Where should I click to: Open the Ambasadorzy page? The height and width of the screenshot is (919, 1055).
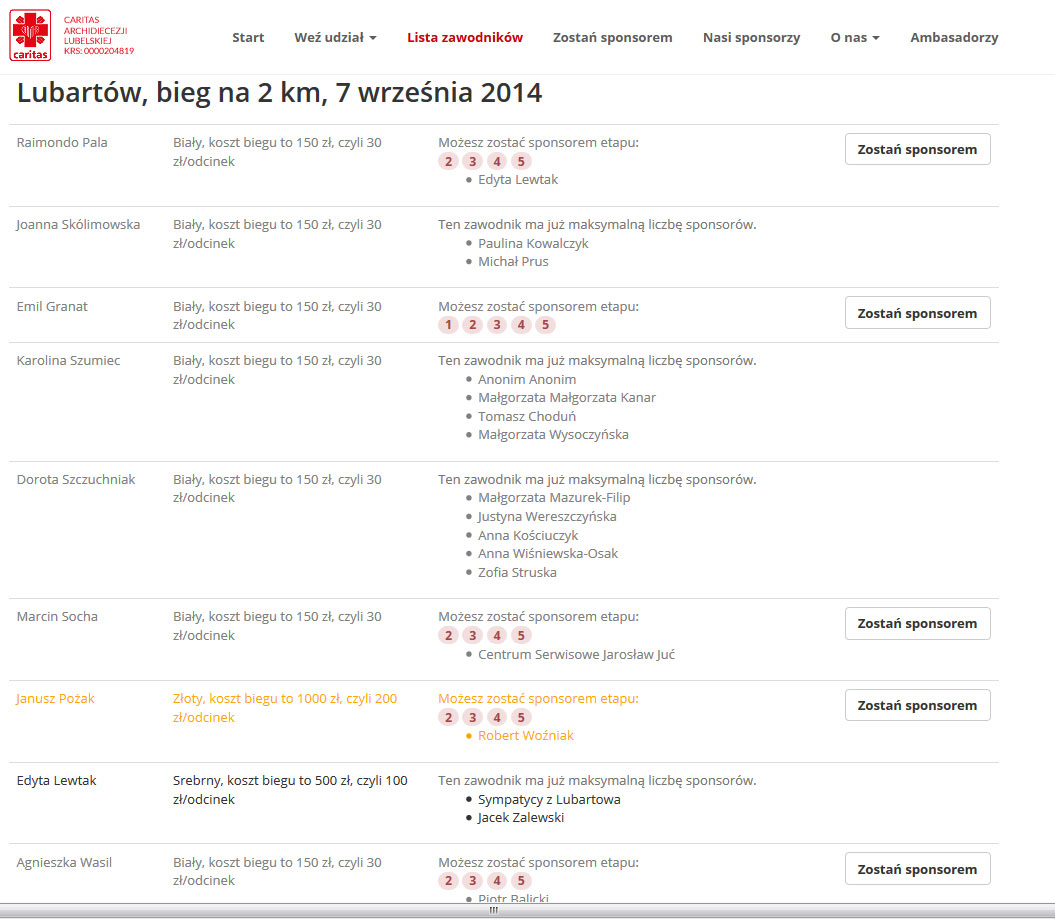click(954, 38)
